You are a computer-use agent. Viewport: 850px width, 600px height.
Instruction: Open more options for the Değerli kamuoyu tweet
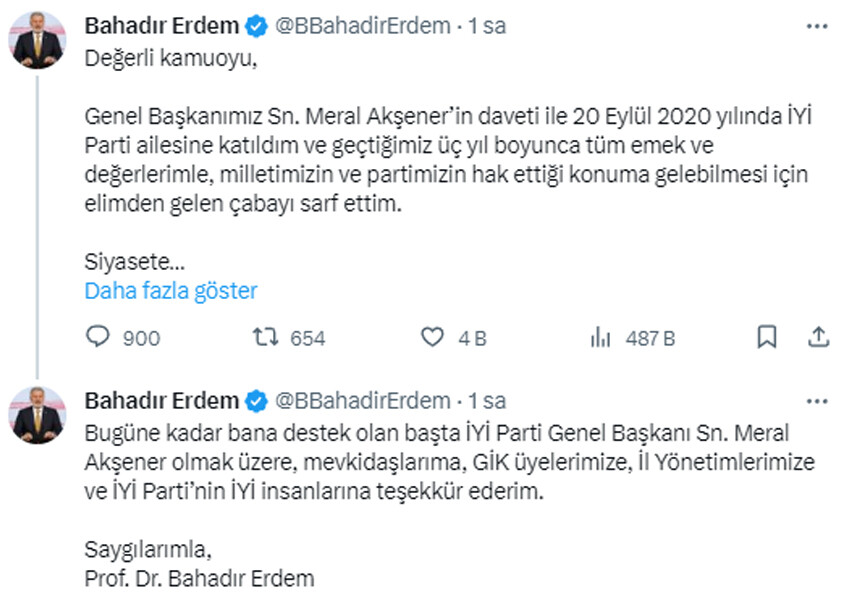[816, 26]
